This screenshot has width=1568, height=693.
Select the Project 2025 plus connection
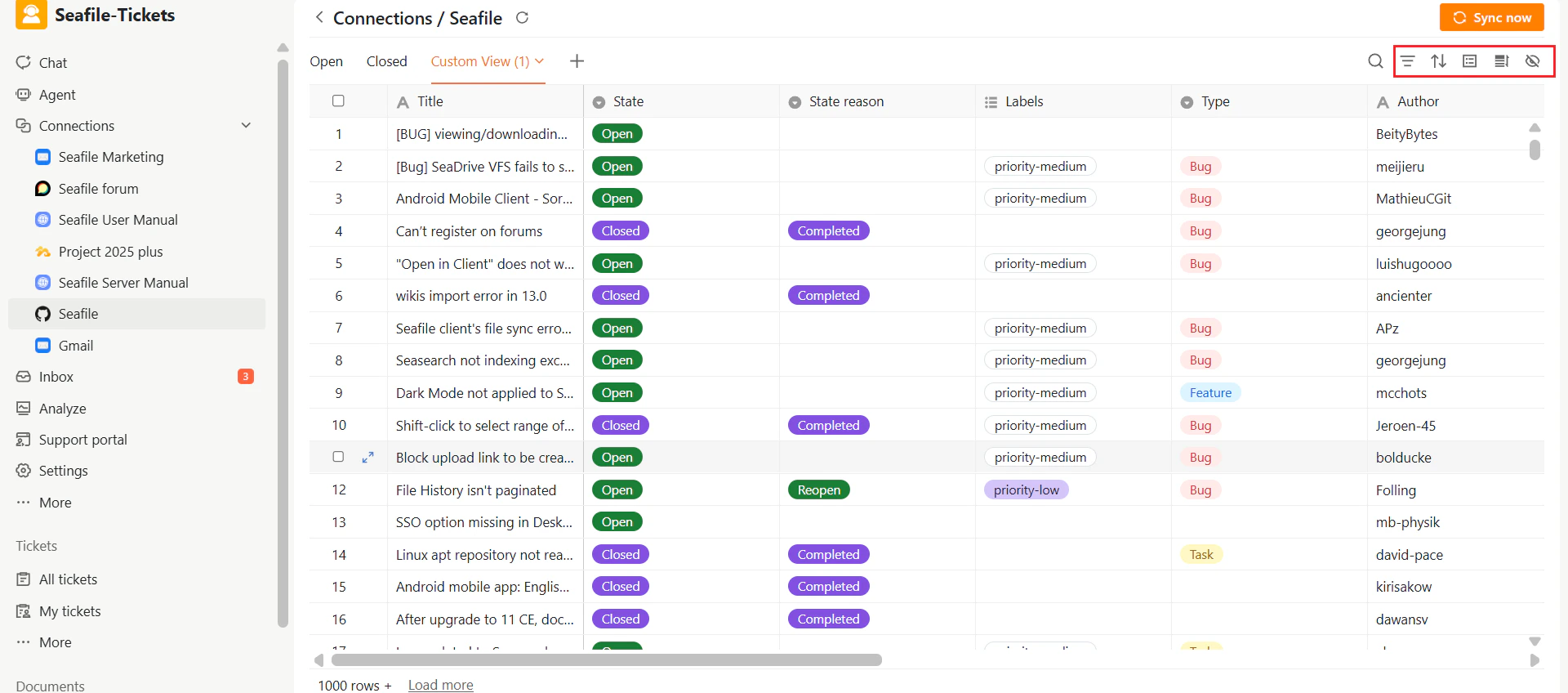[x=110, y=252]
